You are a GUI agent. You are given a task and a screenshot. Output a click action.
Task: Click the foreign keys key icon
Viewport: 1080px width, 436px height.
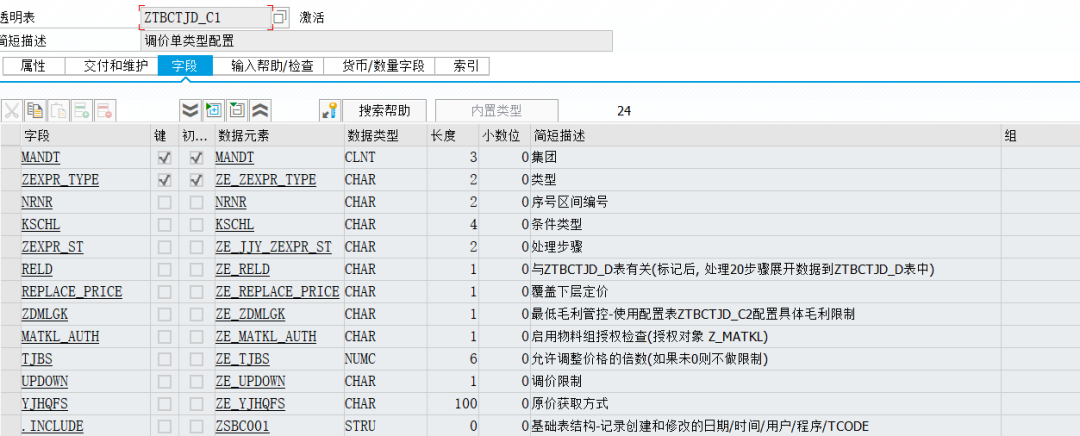pyautogui.click(x=330, y=110)
